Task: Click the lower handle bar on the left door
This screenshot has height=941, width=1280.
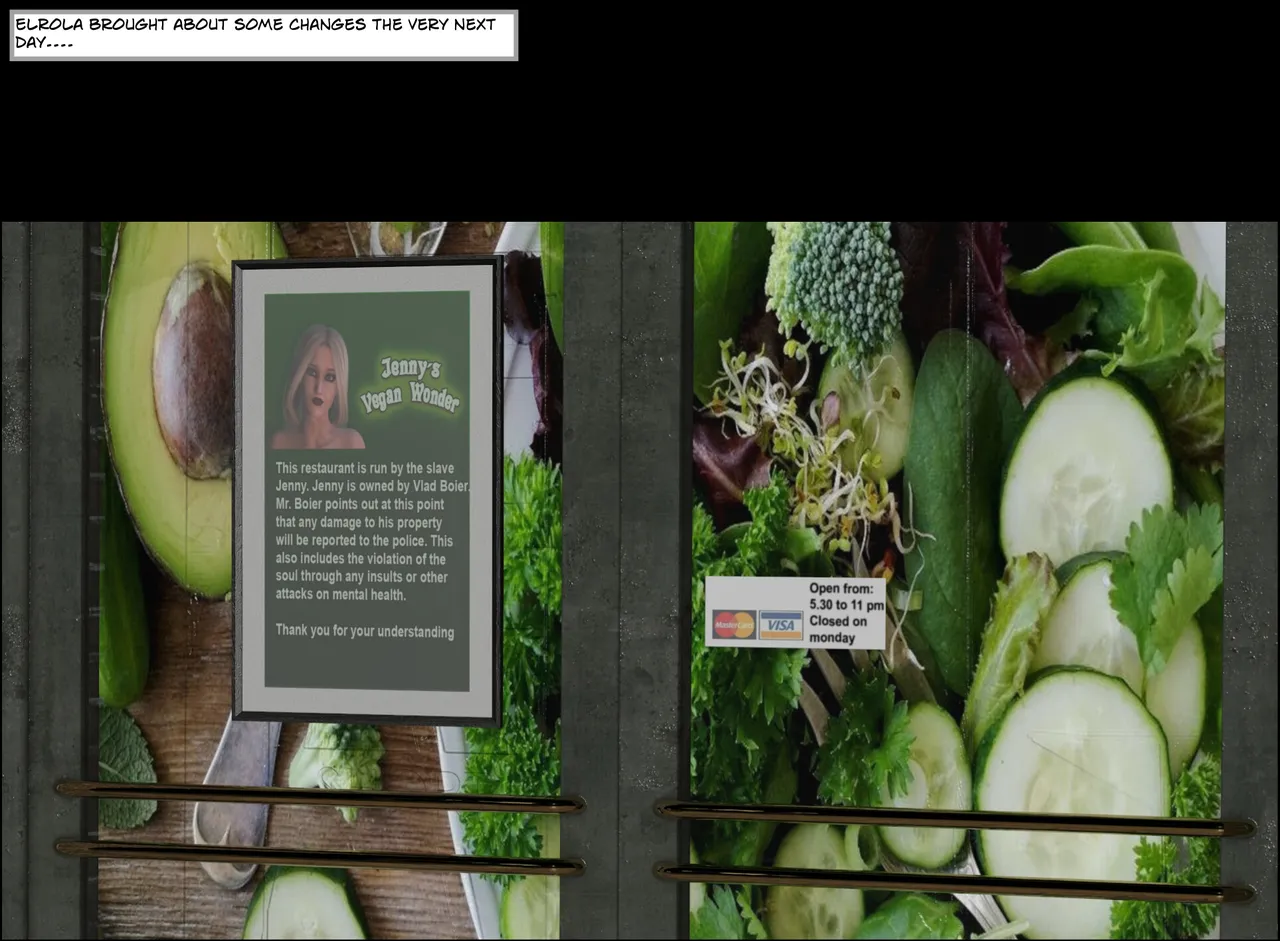Action: tap(320, 858)
